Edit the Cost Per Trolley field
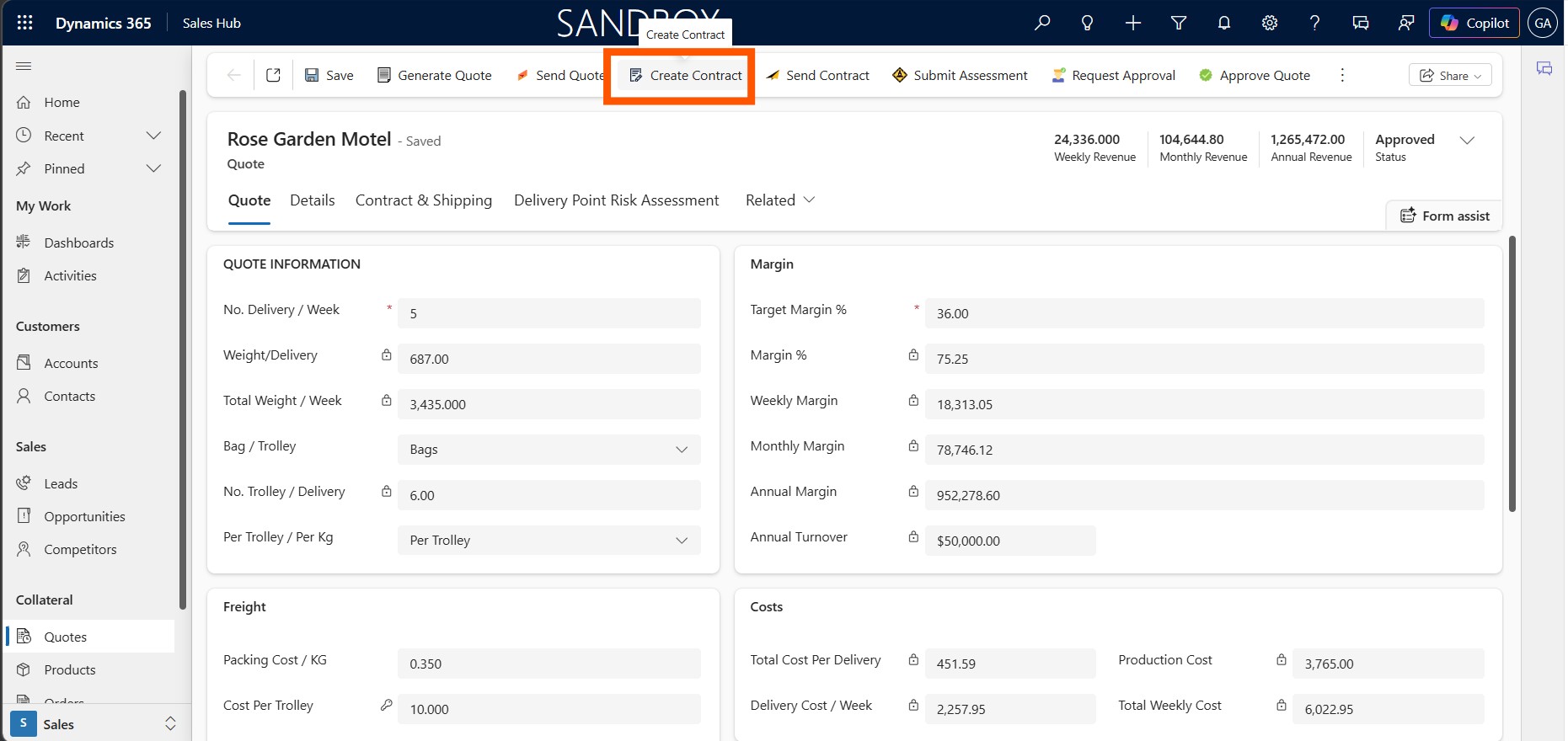Viewport: 1568px width, 741px height. tap(549, 709)
